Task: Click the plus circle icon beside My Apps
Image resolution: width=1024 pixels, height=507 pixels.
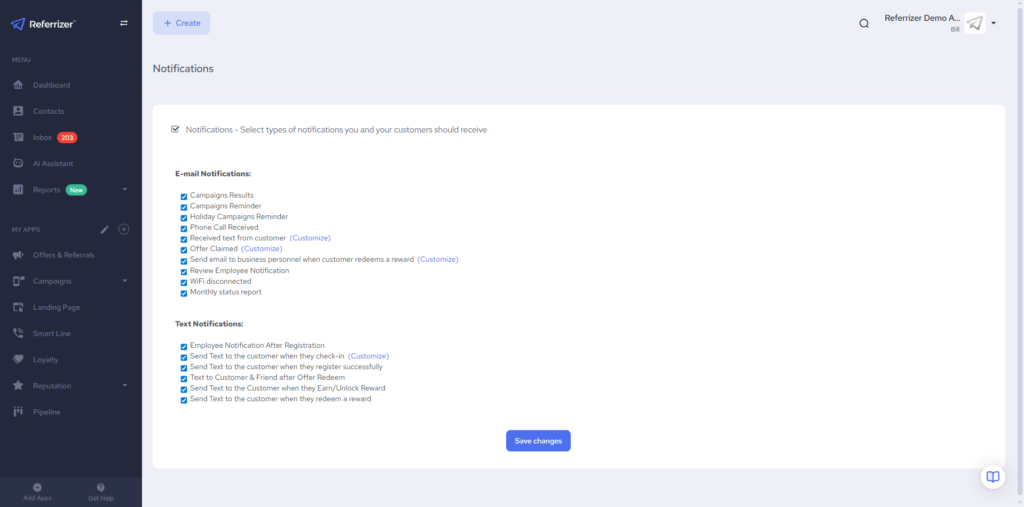Action: pyautogui.click(x=124, y=229)
